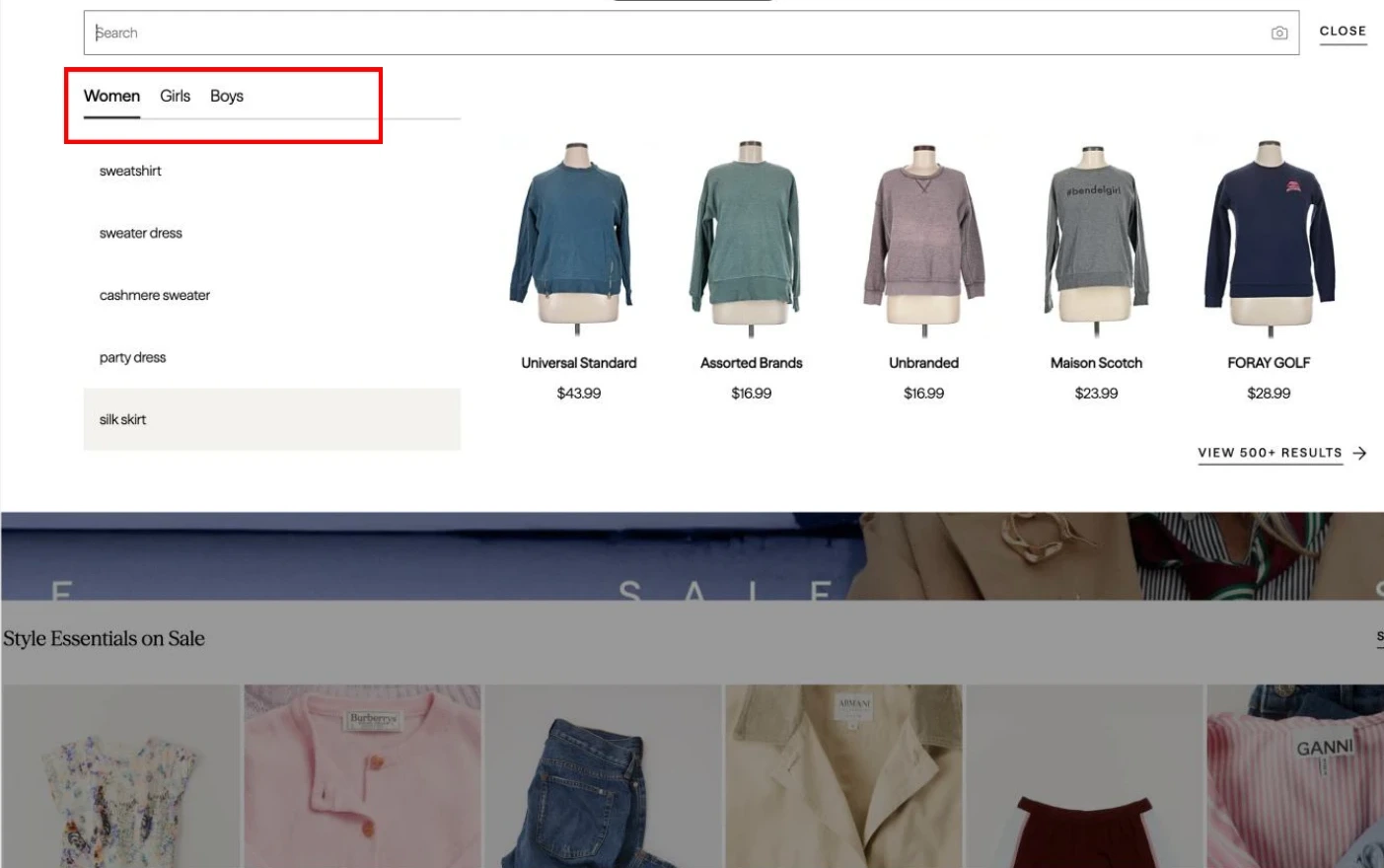
Task: Switch to the Women tab
Action: [111, 96]
